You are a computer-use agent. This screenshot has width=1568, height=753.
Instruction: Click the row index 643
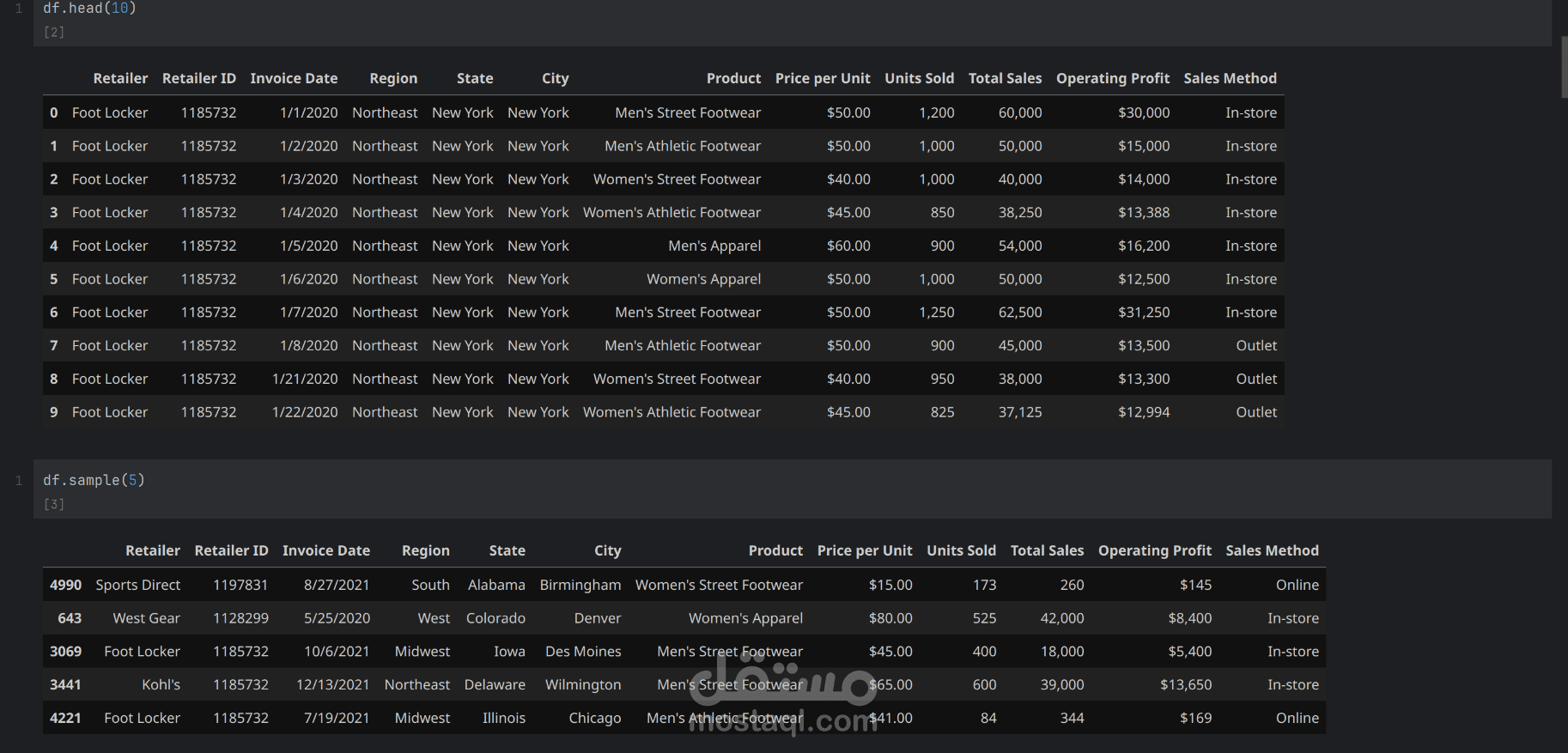[70, 618]
